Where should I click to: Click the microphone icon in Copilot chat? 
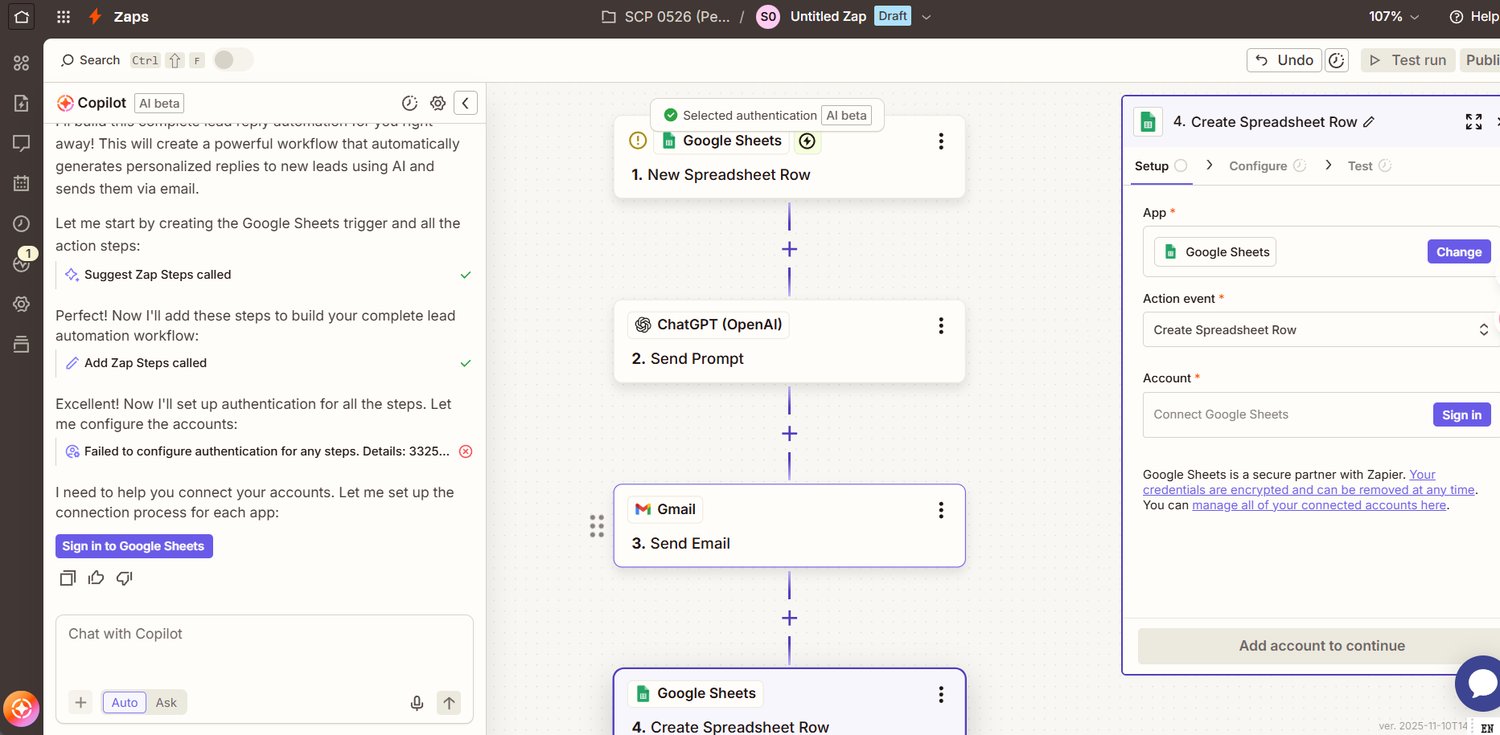click(417, 703)
